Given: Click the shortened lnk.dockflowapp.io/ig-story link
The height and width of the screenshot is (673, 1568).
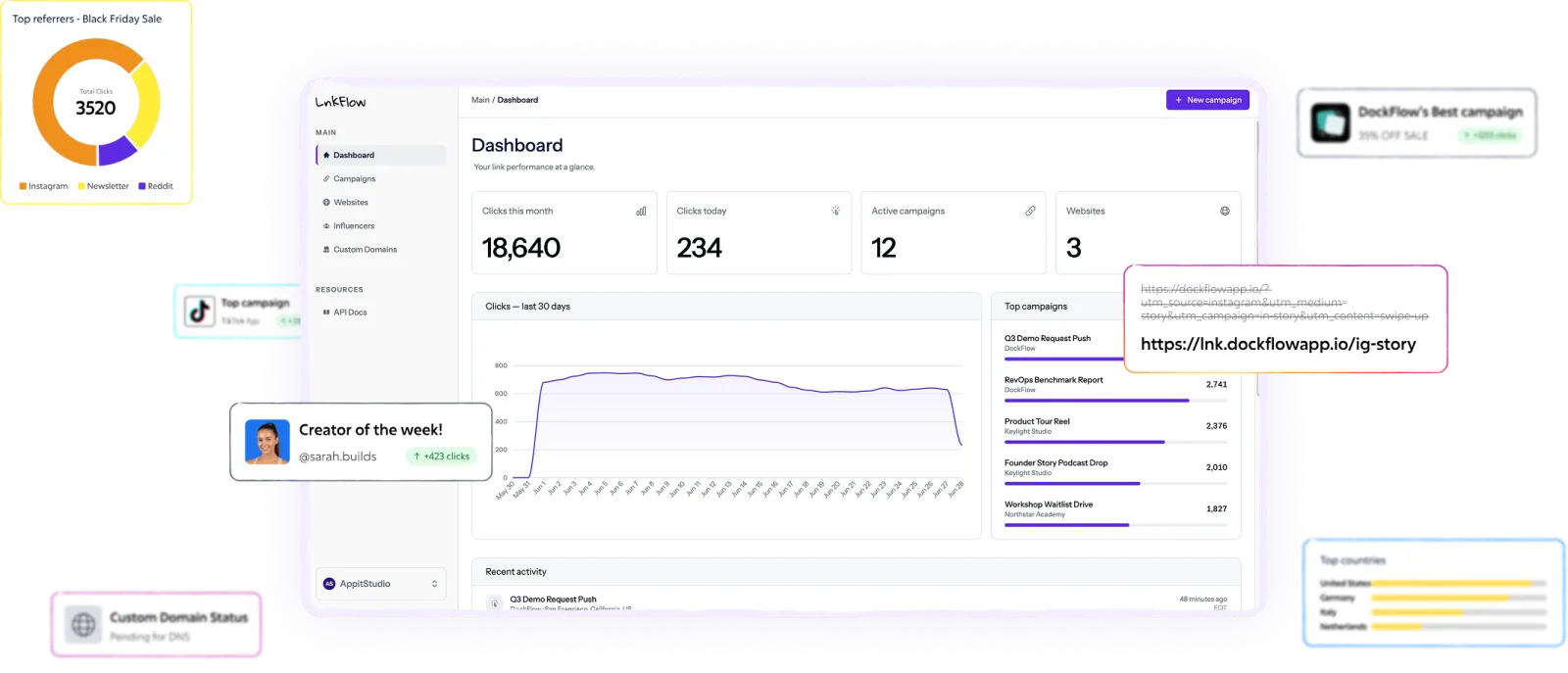Looking at the screenshot, I should click(1278, 344).
